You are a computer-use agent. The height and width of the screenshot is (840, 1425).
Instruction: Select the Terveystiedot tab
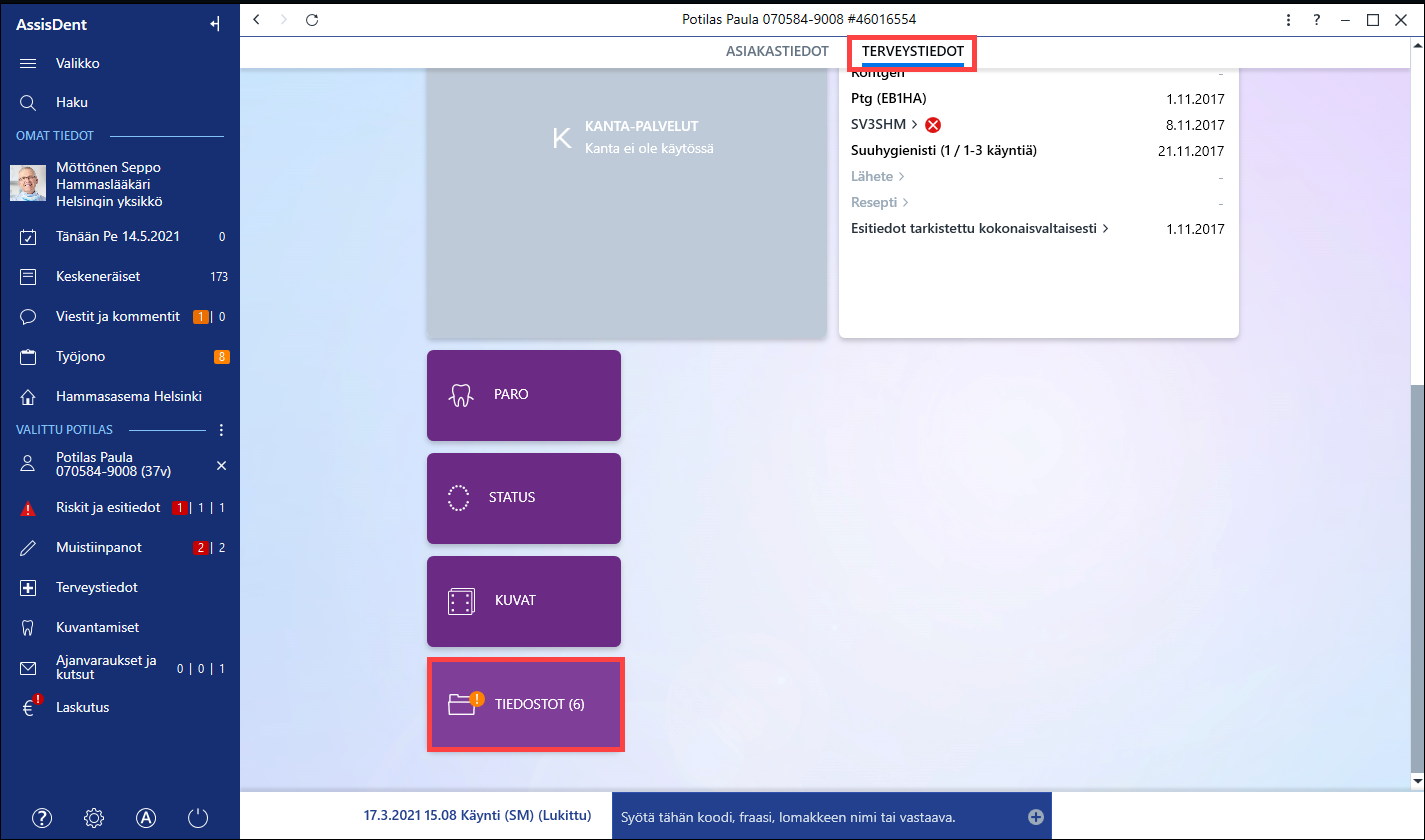[x=912, y=50]
